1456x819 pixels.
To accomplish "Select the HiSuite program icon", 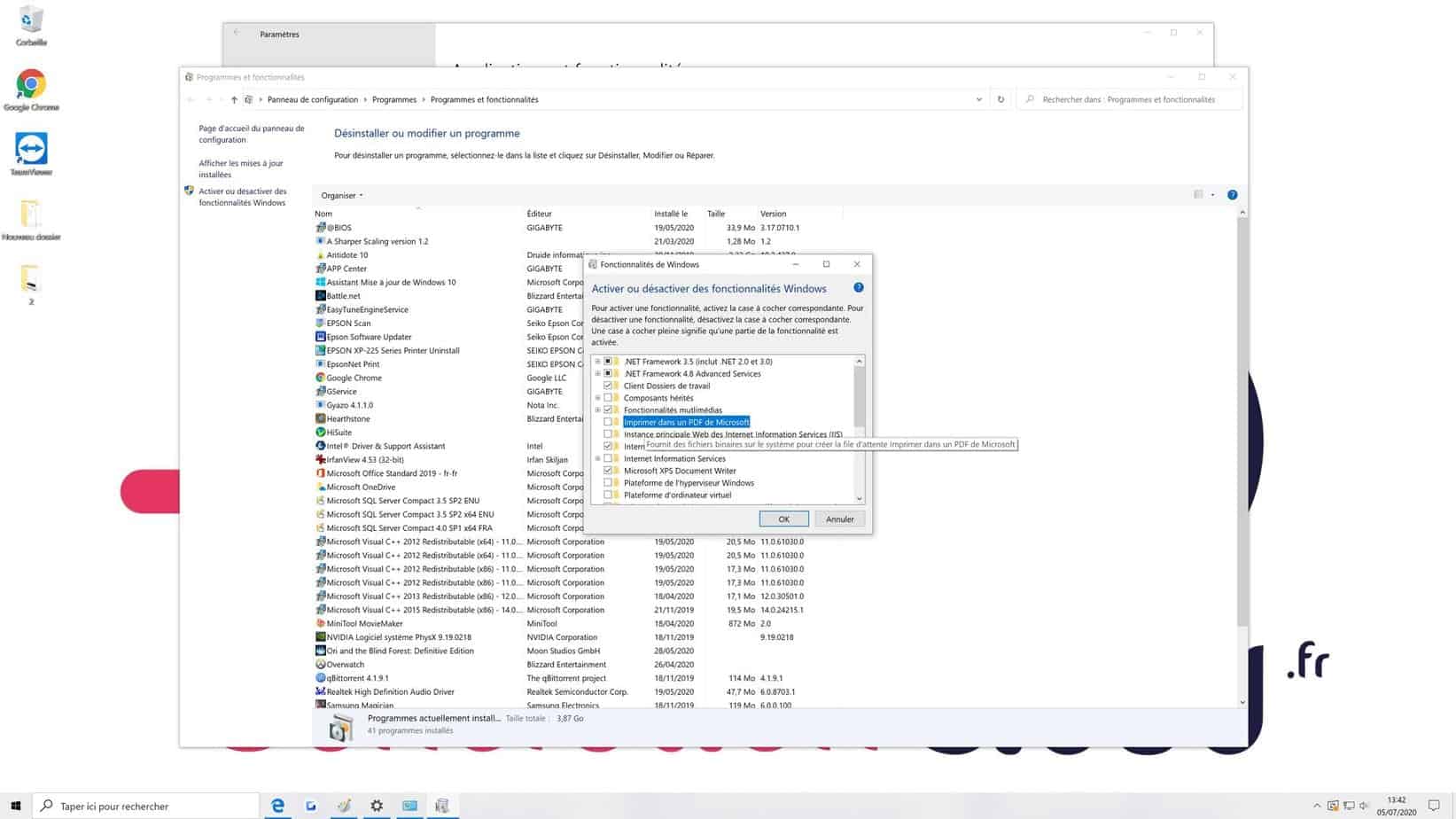I will tap(321, 433).
